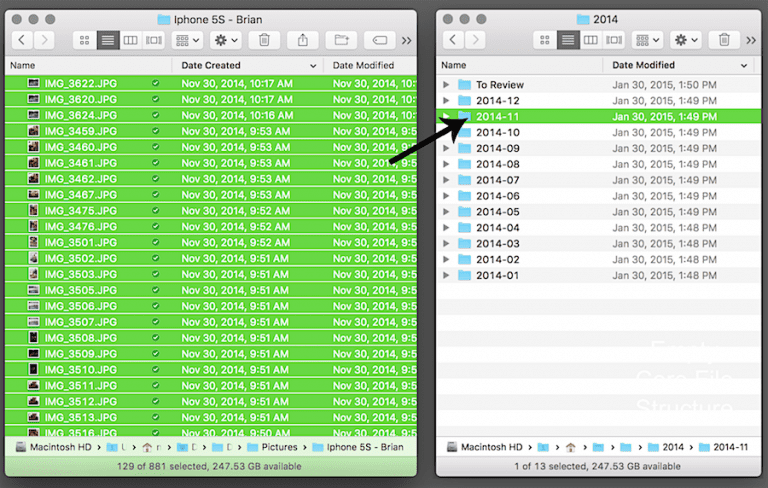Show more toolbar items in 2014 window

pyautogui.click(x=751, y=41)
